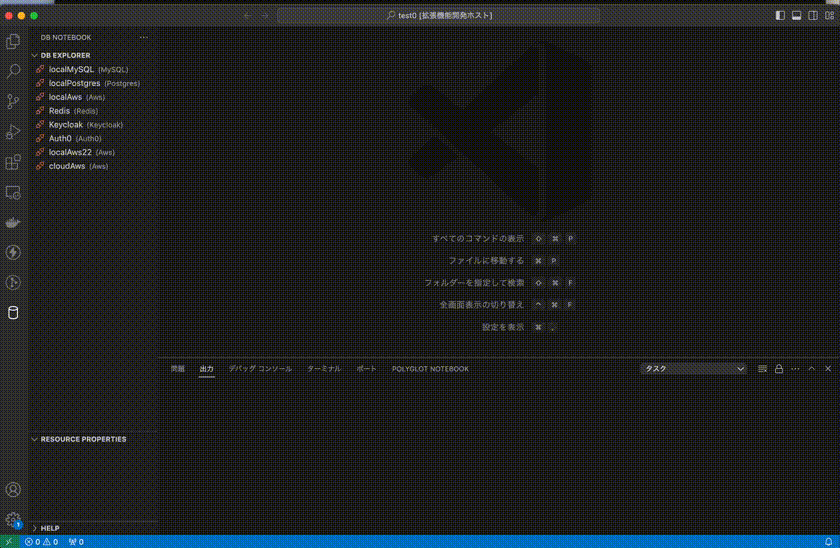This screenshot has width=840, height=548.
Task: Close the bottom panel
Action: (828, 369)
